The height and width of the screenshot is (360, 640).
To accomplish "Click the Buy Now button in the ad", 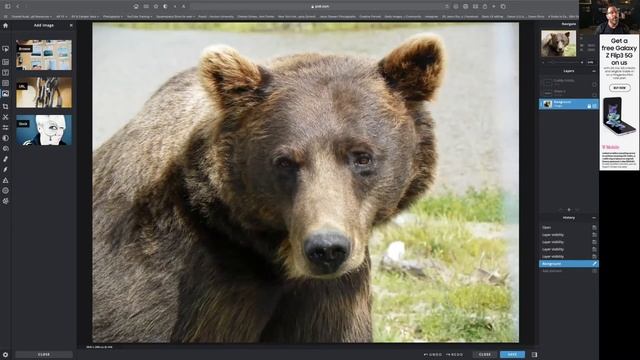I will 619,88.
